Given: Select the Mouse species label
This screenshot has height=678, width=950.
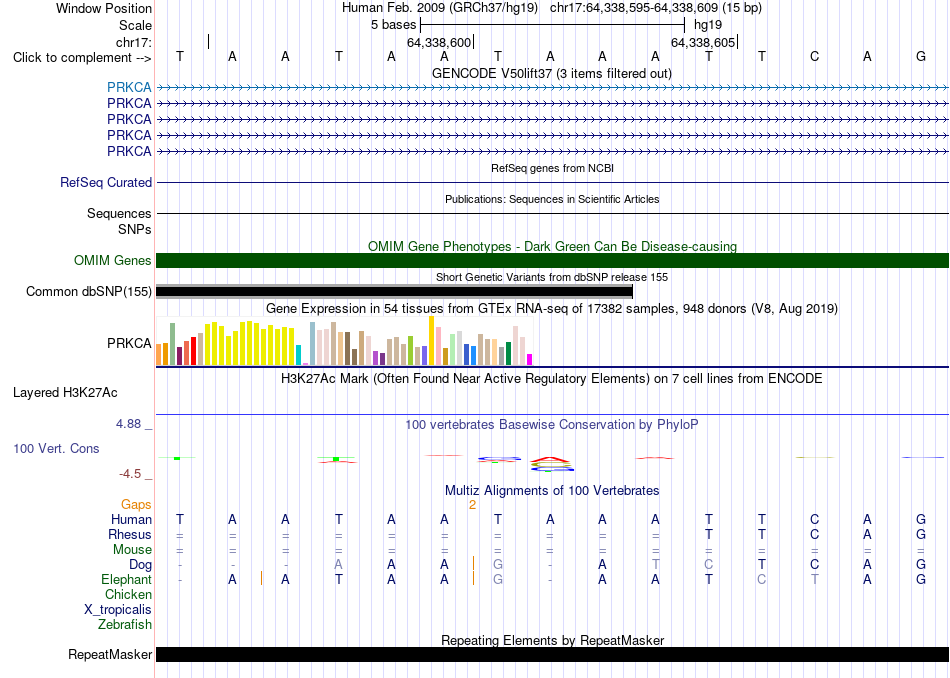Looking at the screenshot, I should (132, 550).
